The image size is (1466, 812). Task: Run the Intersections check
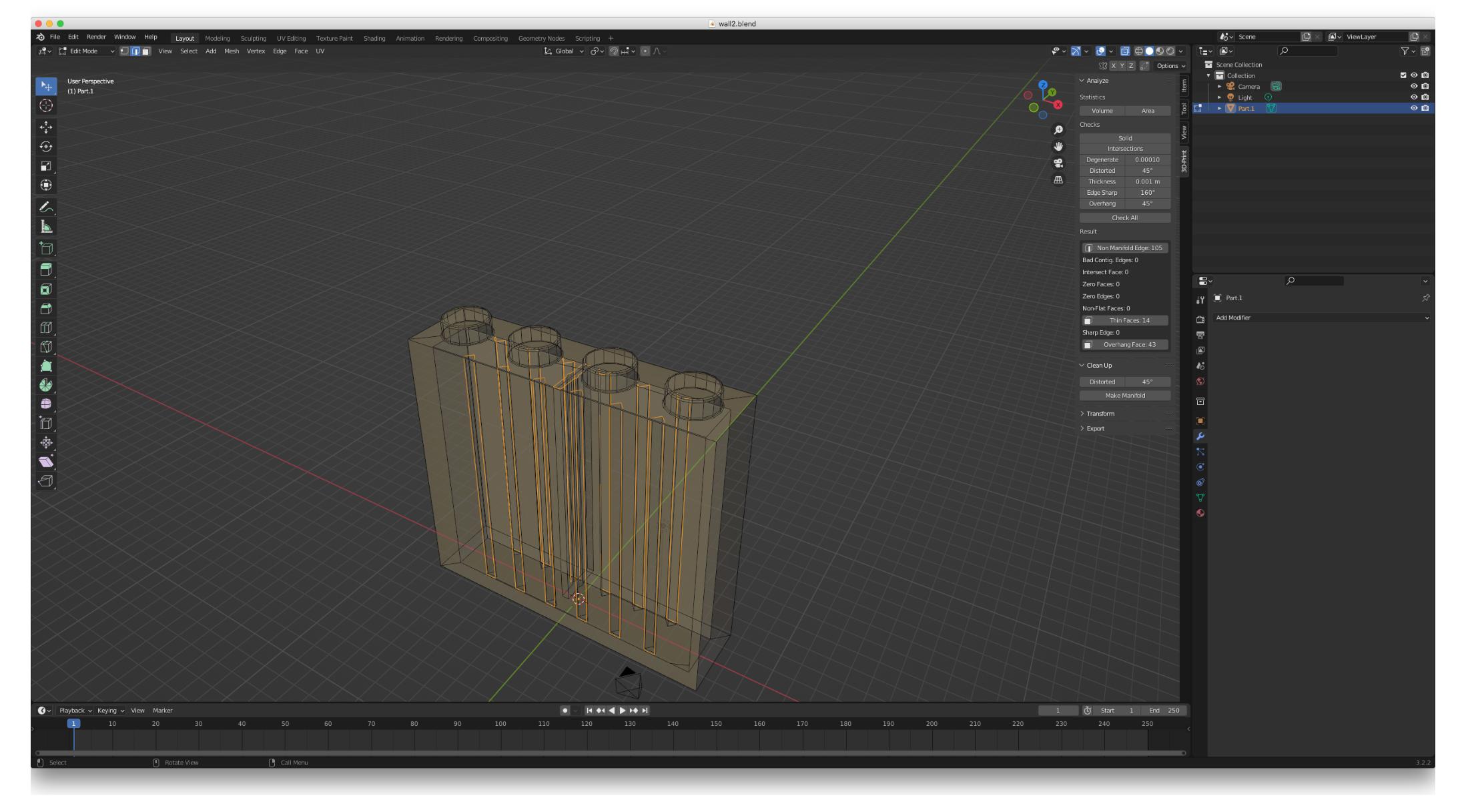tap(1125, 149)
